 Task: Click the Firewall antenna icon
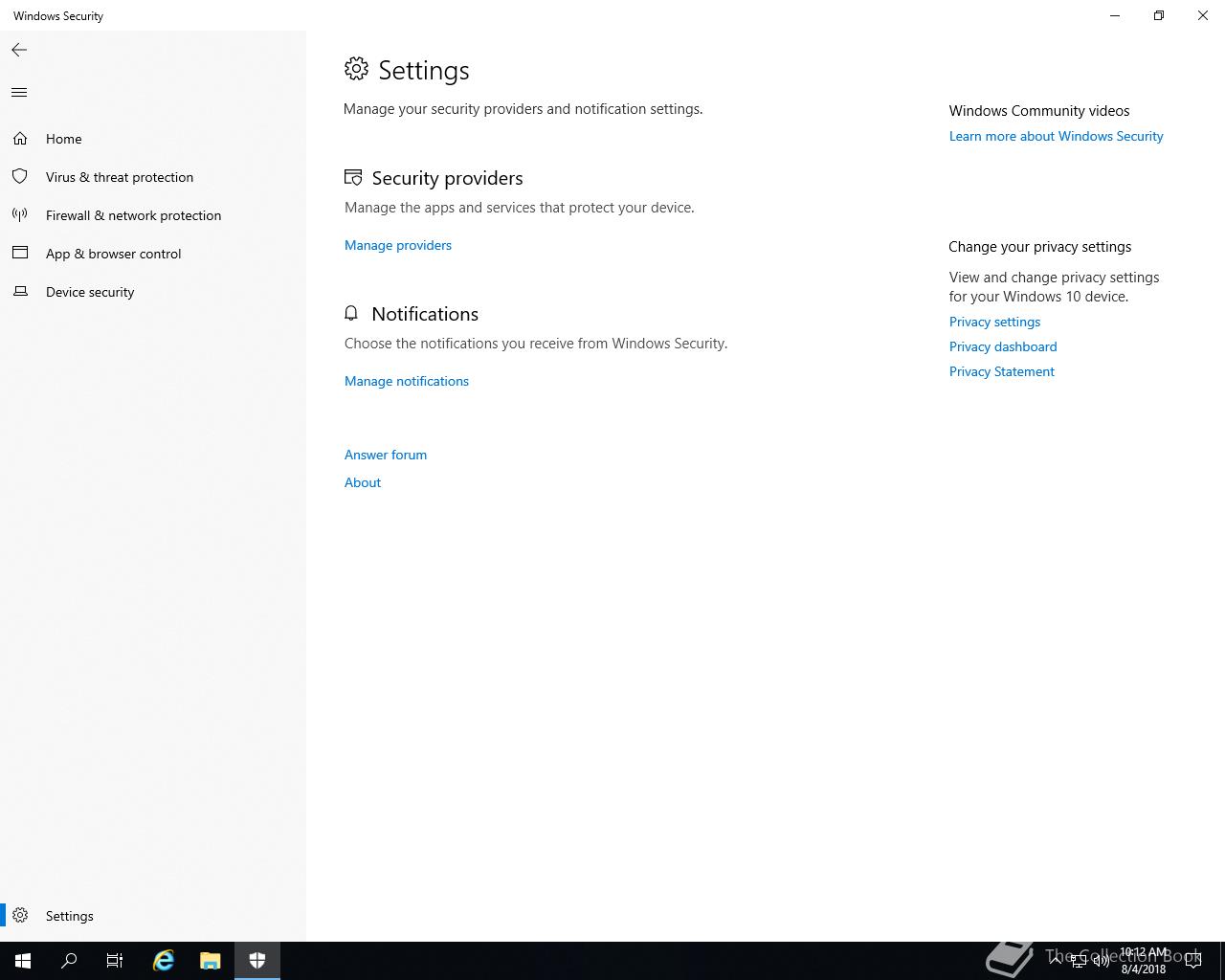[20, 215]
